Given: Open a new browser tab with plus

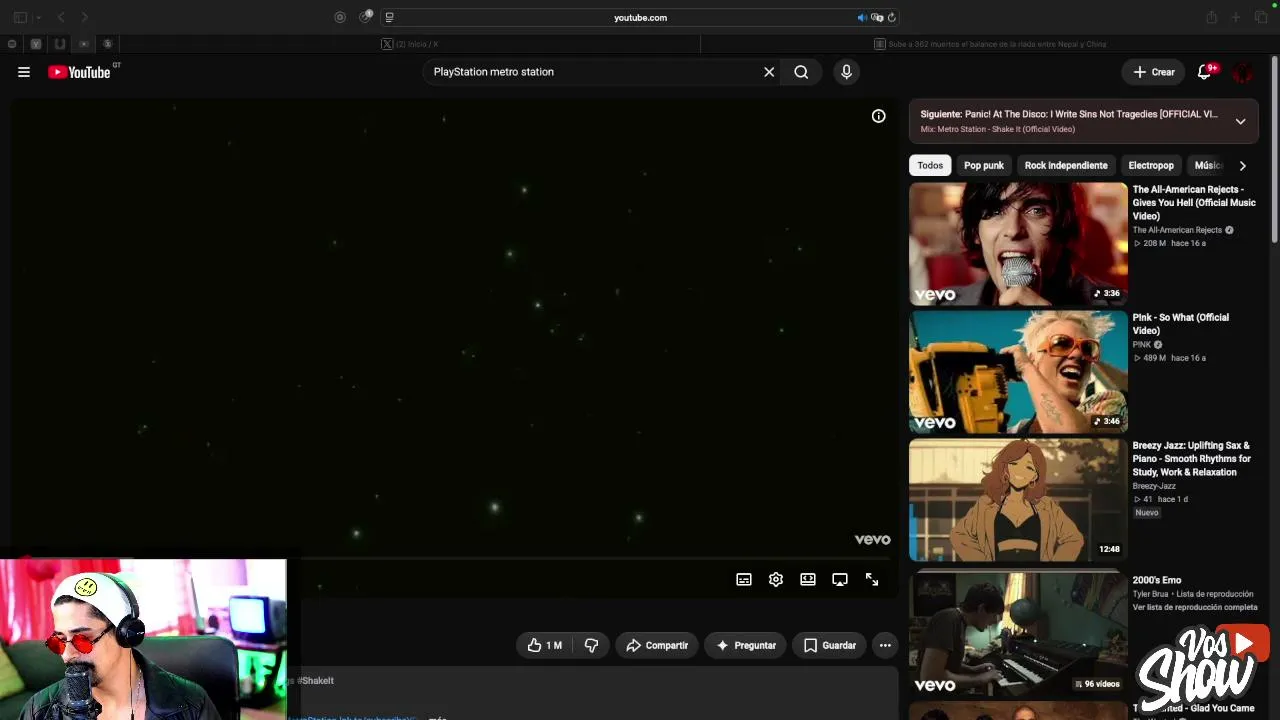Looking at the screenshot, I should click(1236, 17).
